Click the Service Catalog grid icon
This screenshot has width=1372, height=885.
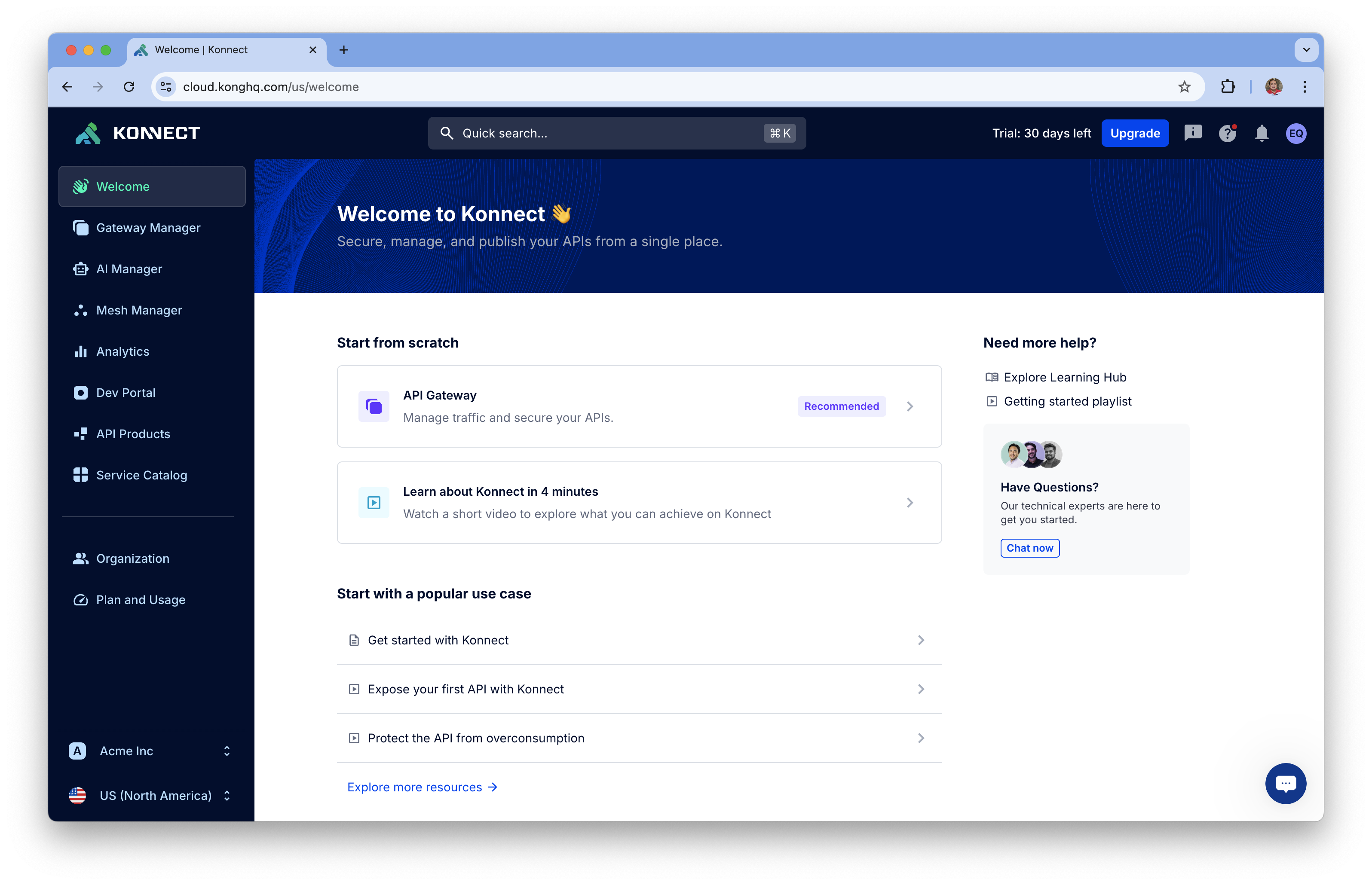(x=80, y=475)
